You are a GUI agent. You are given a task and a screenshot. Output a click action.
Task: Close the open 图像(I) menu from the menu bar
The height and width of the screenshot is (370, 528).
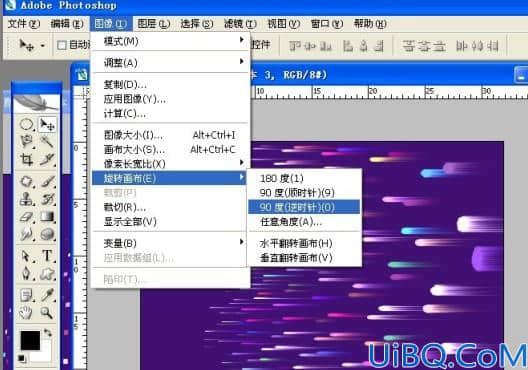[111, 24]
